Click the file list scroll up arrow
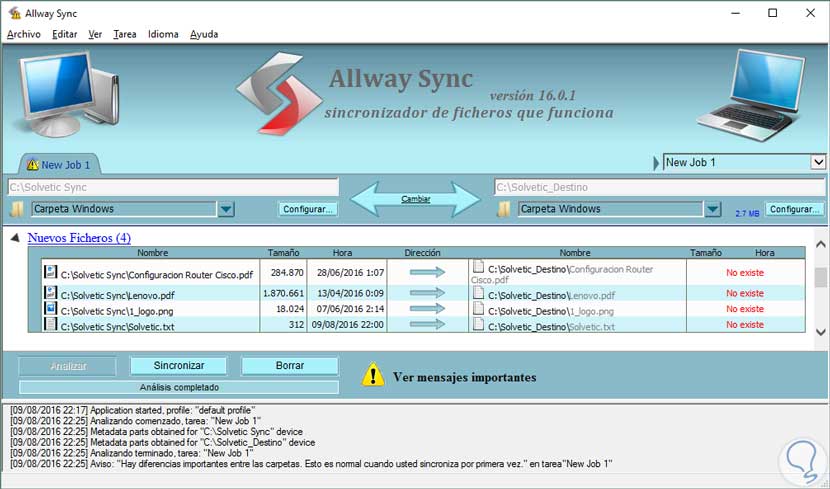 (x=820, y=244)
